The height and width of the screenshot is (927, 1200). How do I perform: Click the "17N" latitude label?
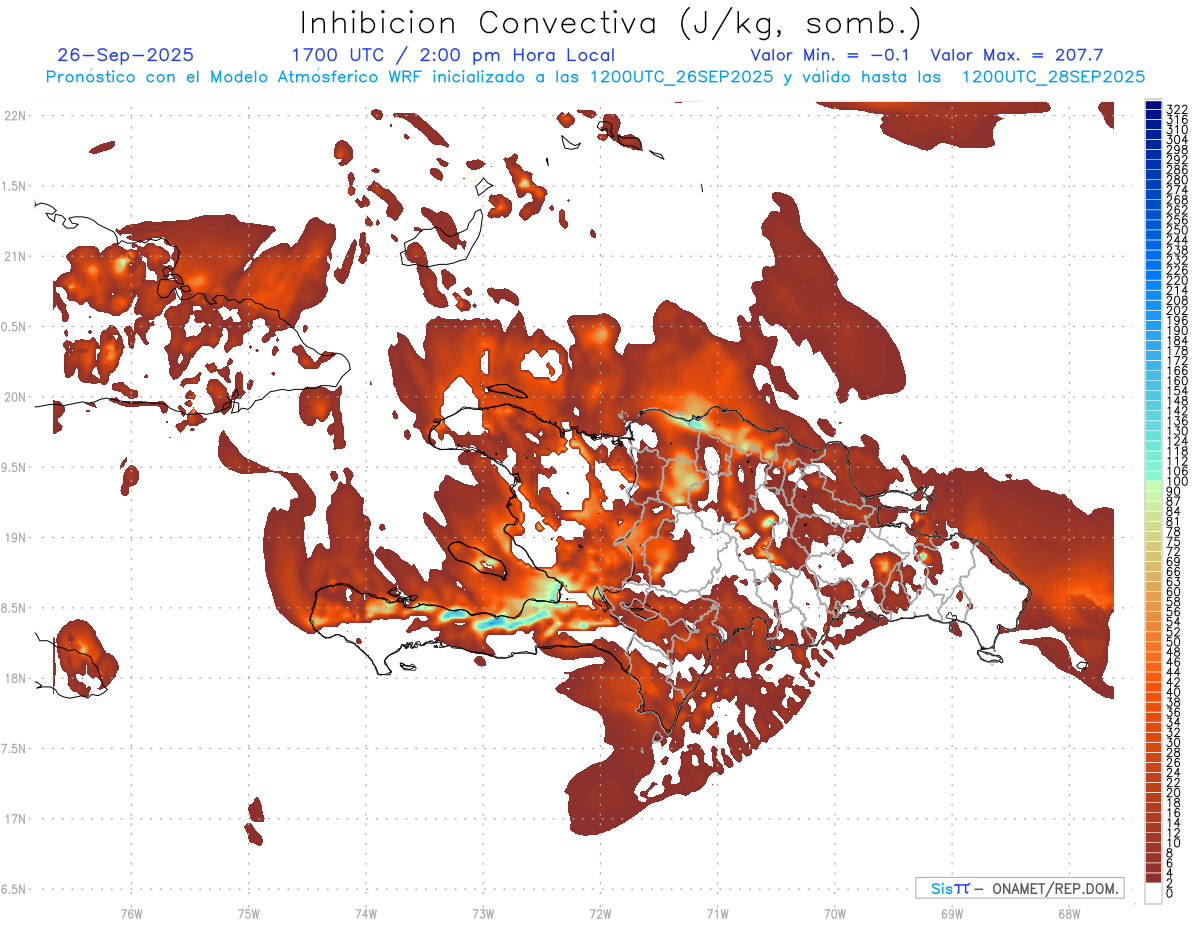[14, 819]
